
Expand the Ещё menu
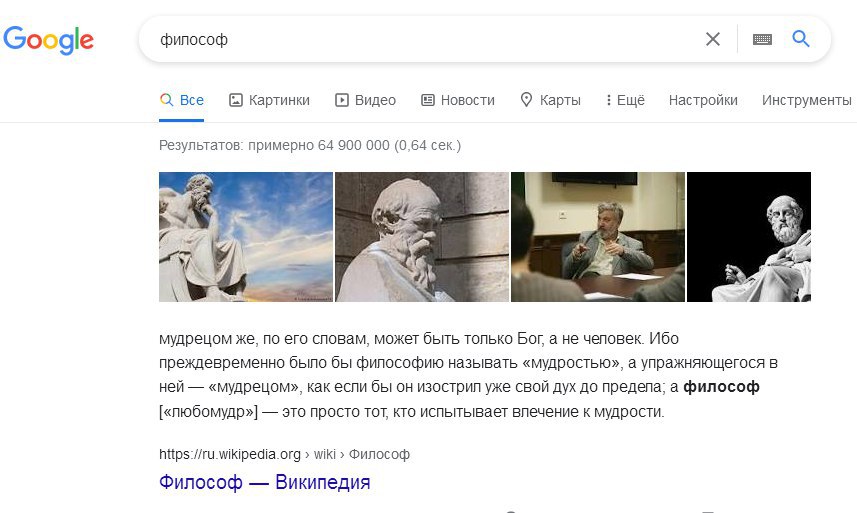click(x=625, y=100)
